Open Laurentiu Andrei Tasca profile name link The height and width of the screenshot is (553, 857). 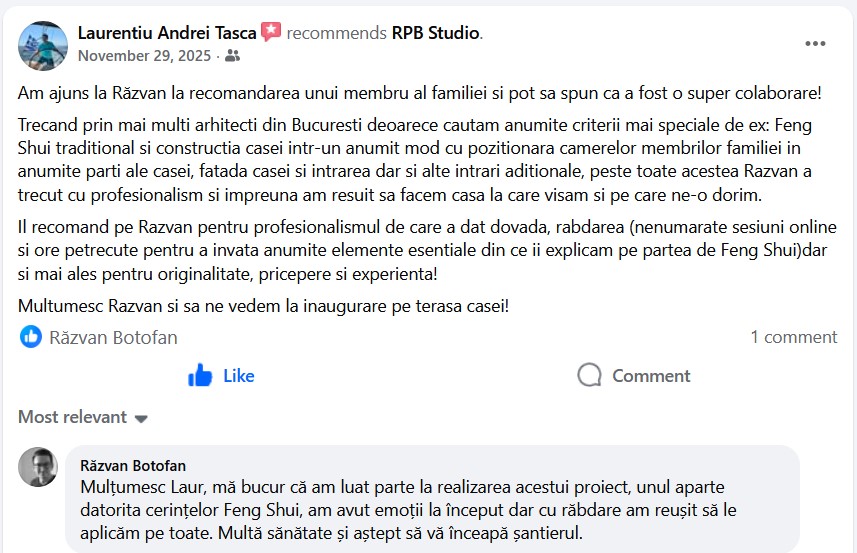pyautogui.click(x=167, y=33)
